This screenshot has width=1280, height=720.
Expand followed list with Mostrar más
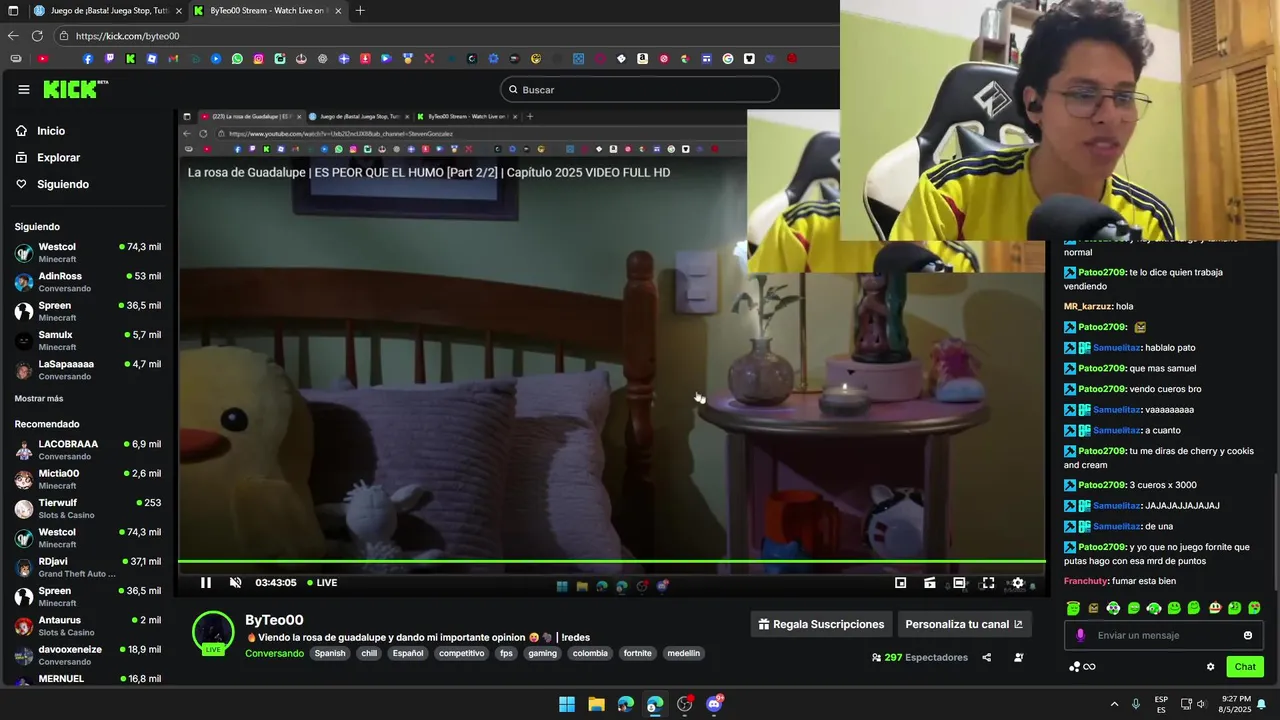(39, 399)
